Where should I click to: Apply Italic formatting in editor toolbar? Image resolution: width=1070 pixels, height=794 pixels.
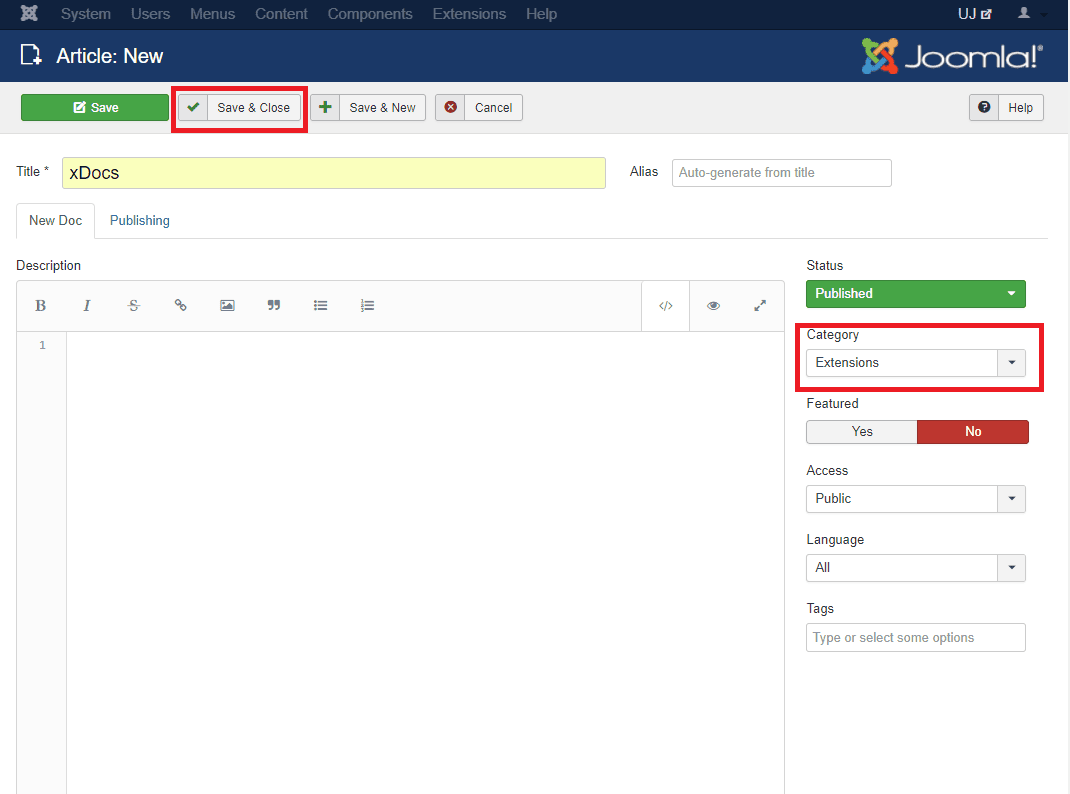click(x=87, y=306)
